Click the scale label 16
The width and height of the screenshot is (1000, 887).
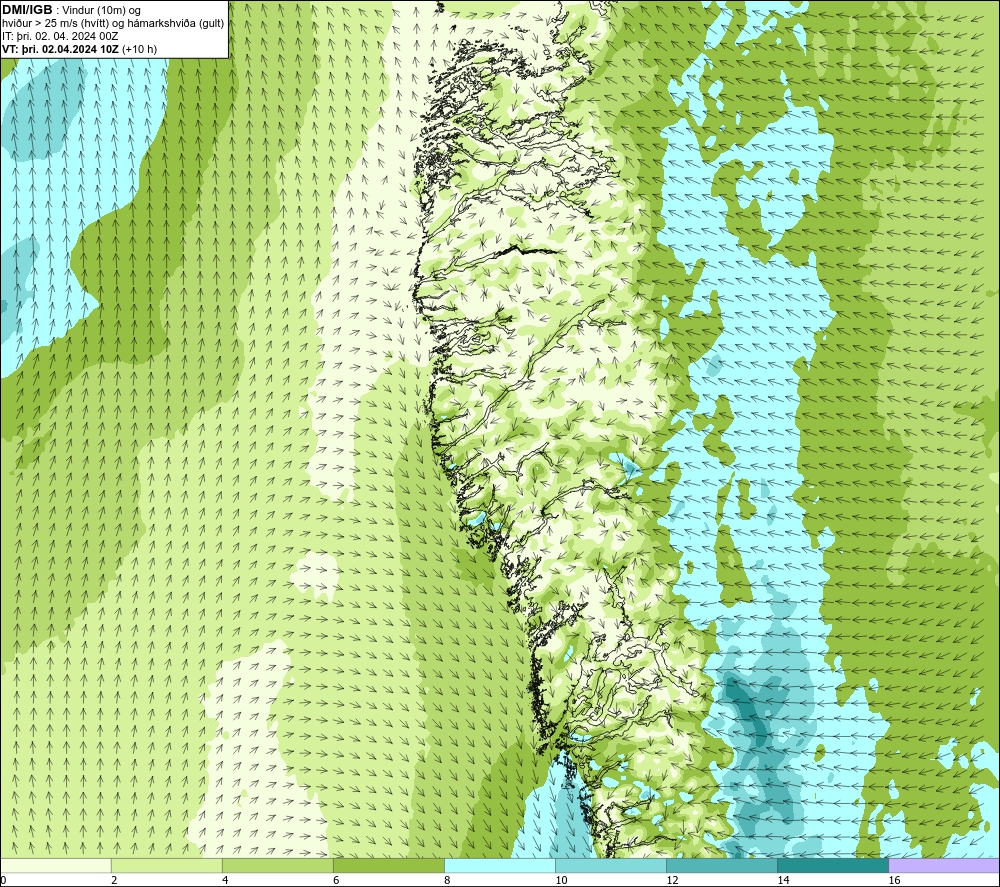point(894,881)
